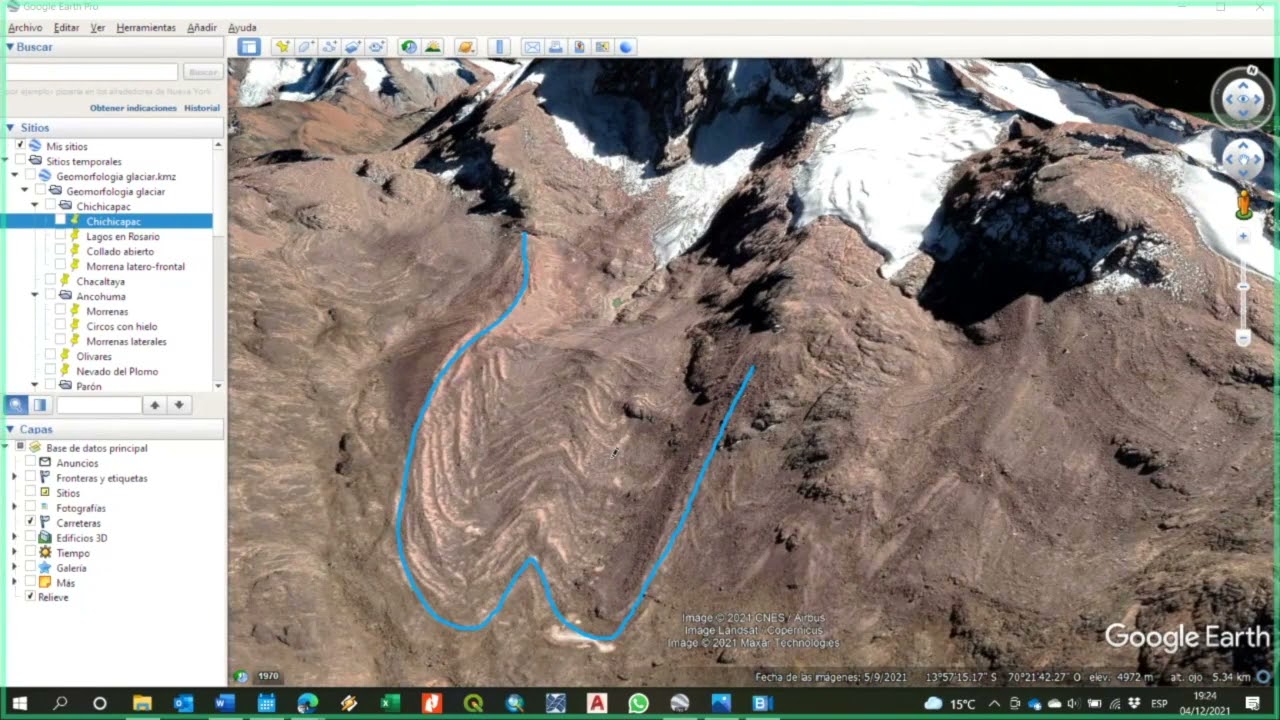Switch planet view with the Saturn icon

(466, 47)
